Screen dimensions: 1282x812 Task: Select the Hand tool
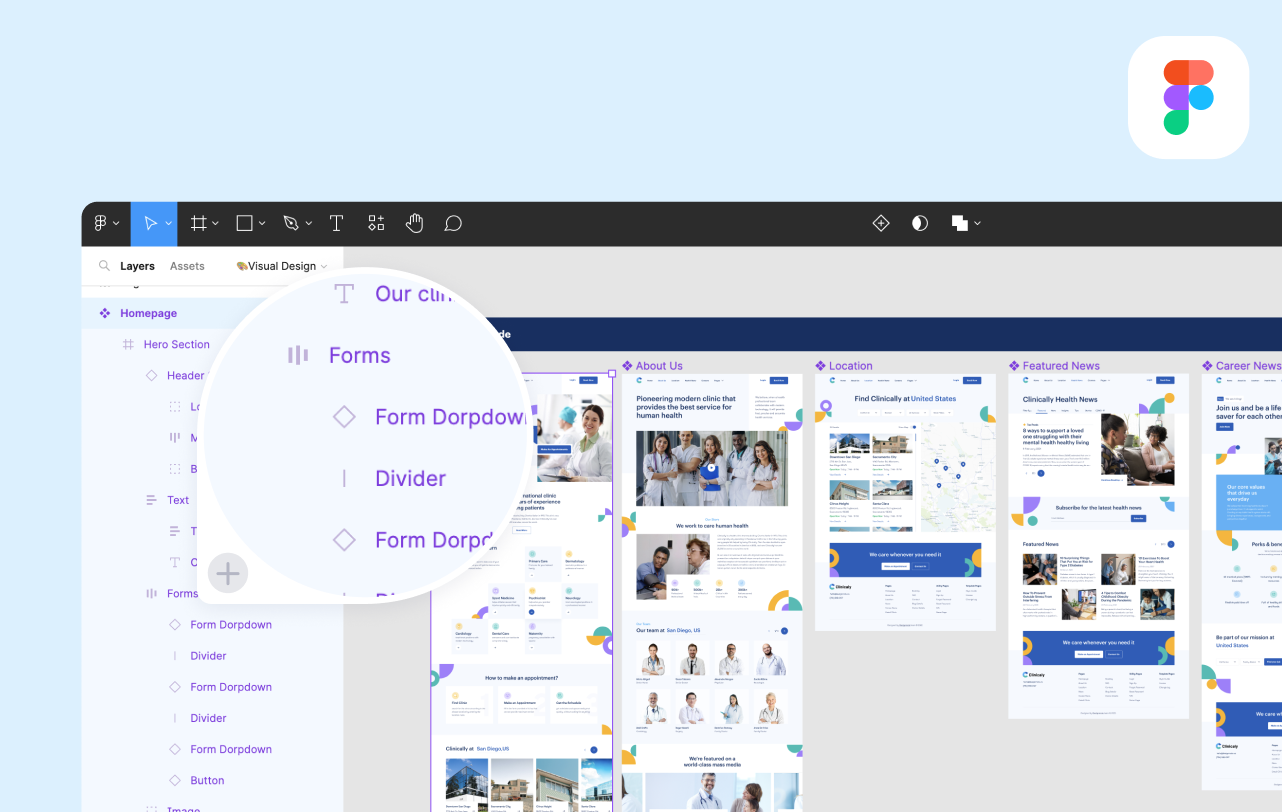(x=414, y=224)
